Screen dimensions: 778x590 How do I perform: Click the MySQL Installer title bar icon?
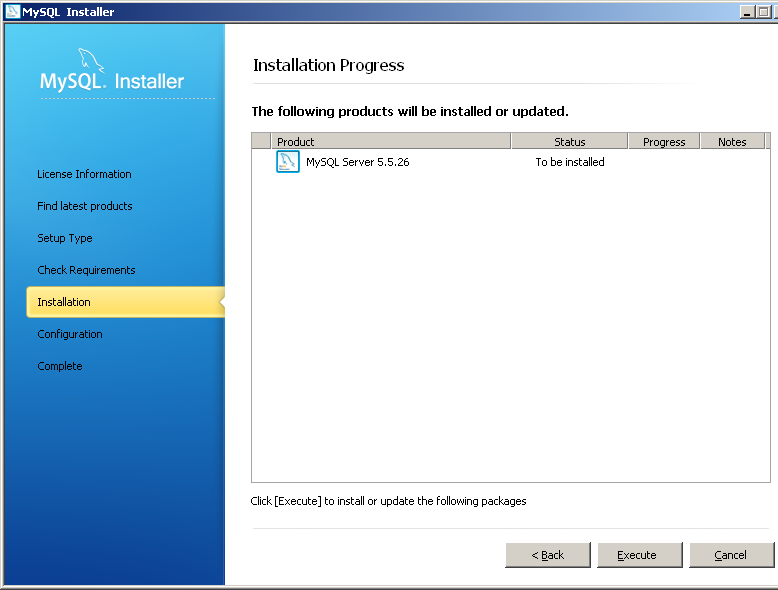pyautogui.click(x=12, y=11)
